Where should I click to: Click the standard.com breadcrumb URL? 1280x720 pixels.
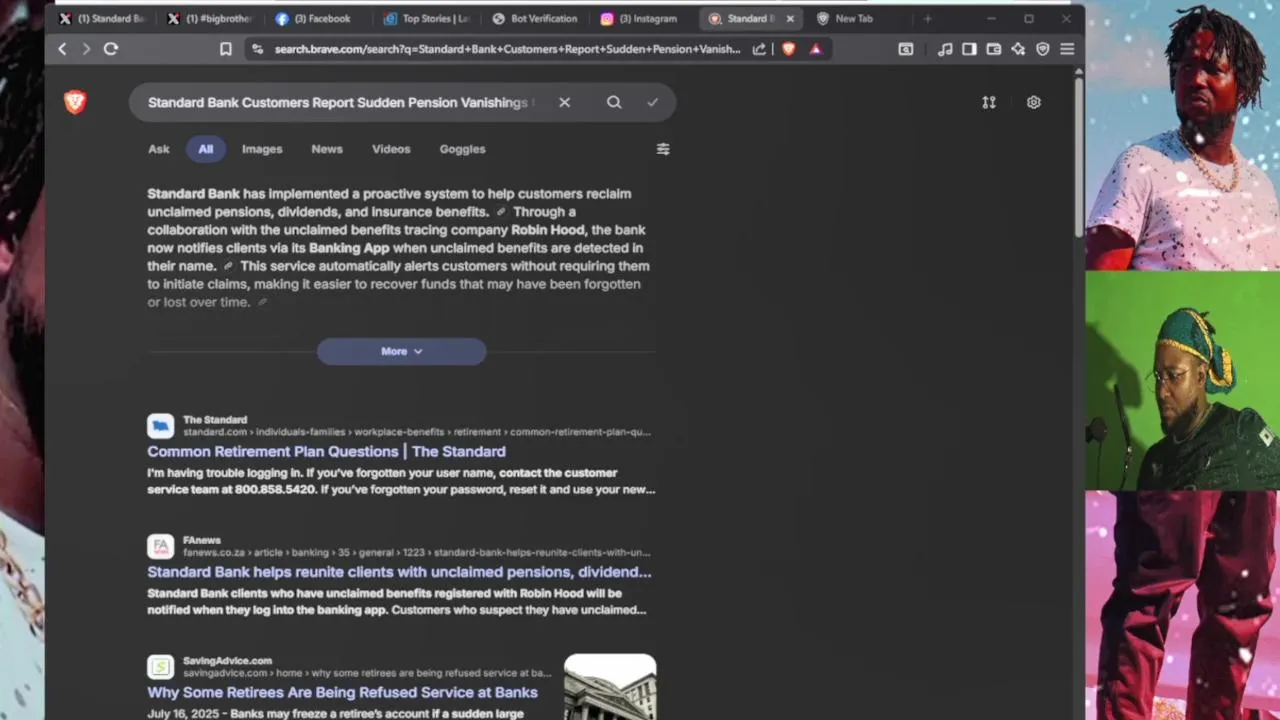417,432
